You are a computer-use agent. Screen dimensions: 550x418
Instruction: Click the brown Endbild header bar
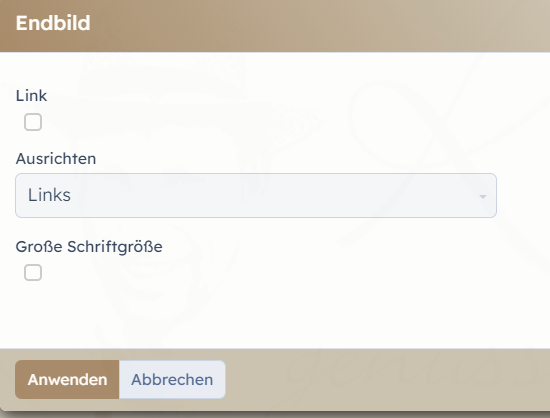click(x=275, y=26)
